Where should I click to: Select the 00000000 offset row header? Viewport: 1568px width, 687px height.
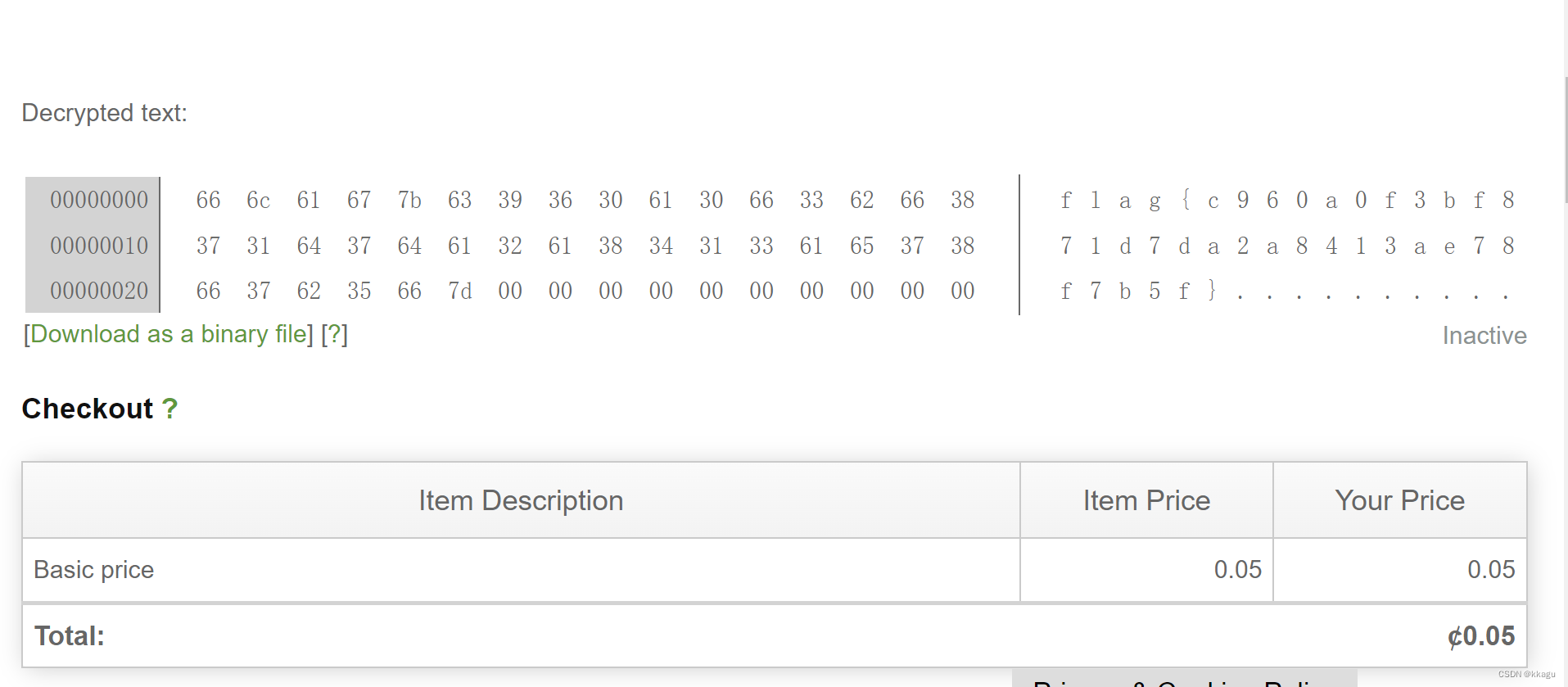(99, 200)
